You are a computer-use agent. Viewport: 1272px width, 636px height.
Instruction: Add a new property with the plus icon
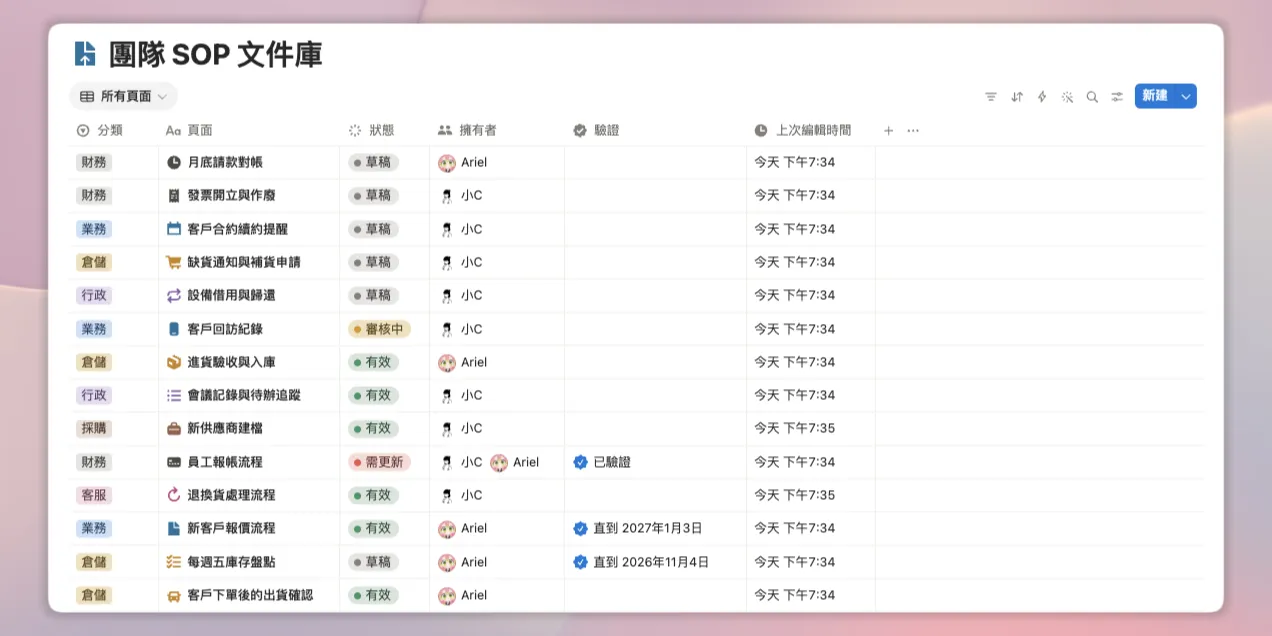point(888,130)
